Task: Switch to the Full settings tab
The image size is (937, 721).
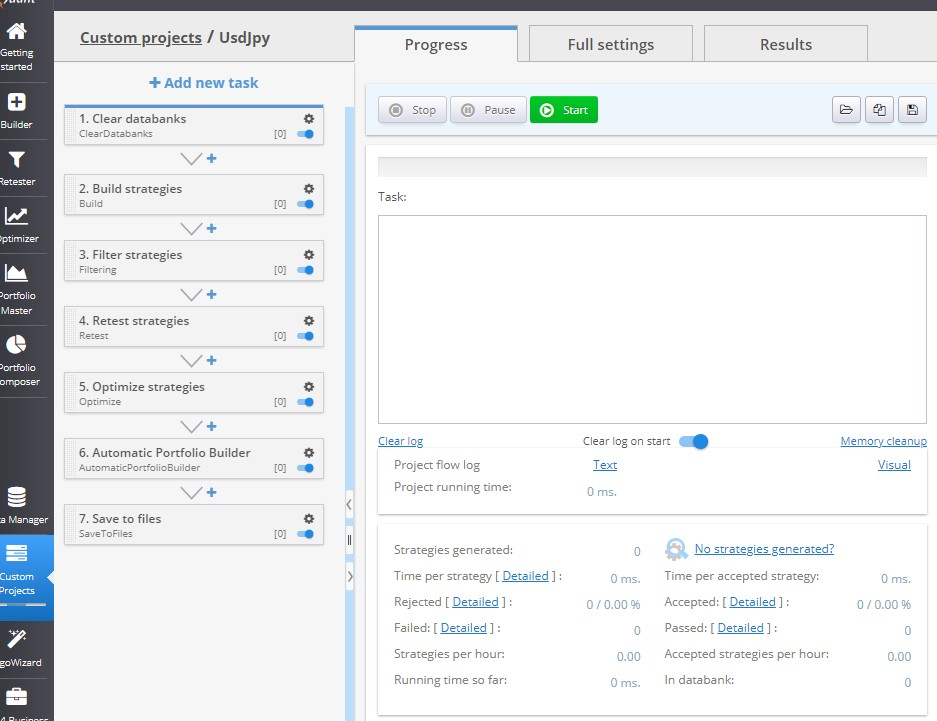Action: pos(610,44)
